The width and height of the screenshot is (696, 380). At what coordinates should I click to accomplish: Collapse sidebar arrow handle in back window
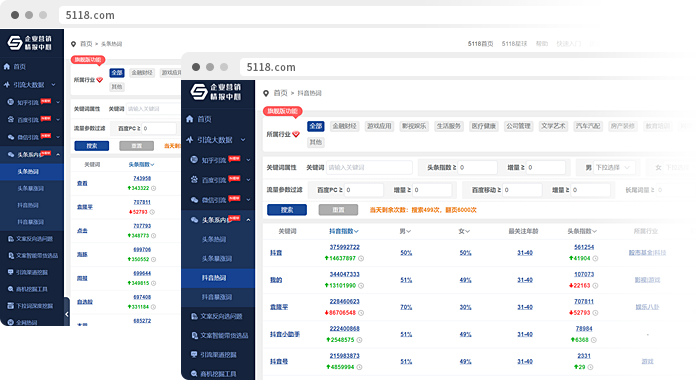tap(67, 314)
